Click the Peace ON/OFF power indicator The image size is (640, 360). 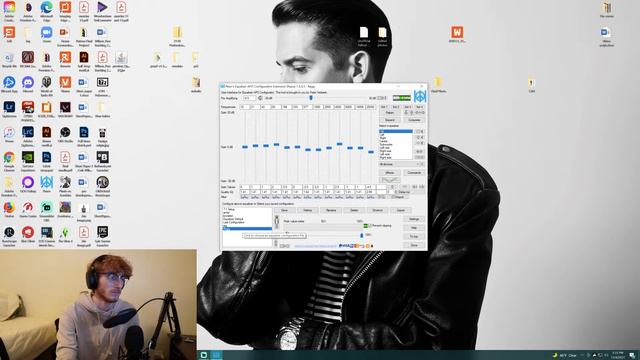402,98
